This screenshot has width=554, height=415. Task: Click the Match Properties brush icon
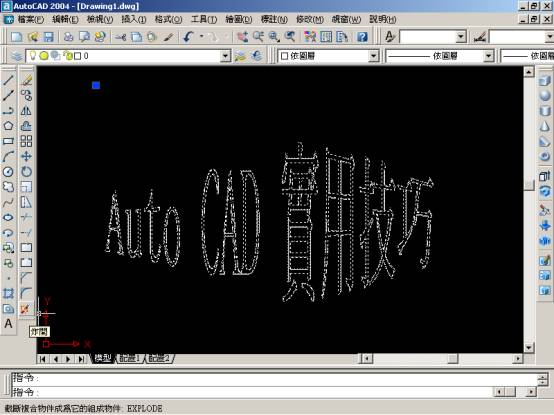coord(169,37)
